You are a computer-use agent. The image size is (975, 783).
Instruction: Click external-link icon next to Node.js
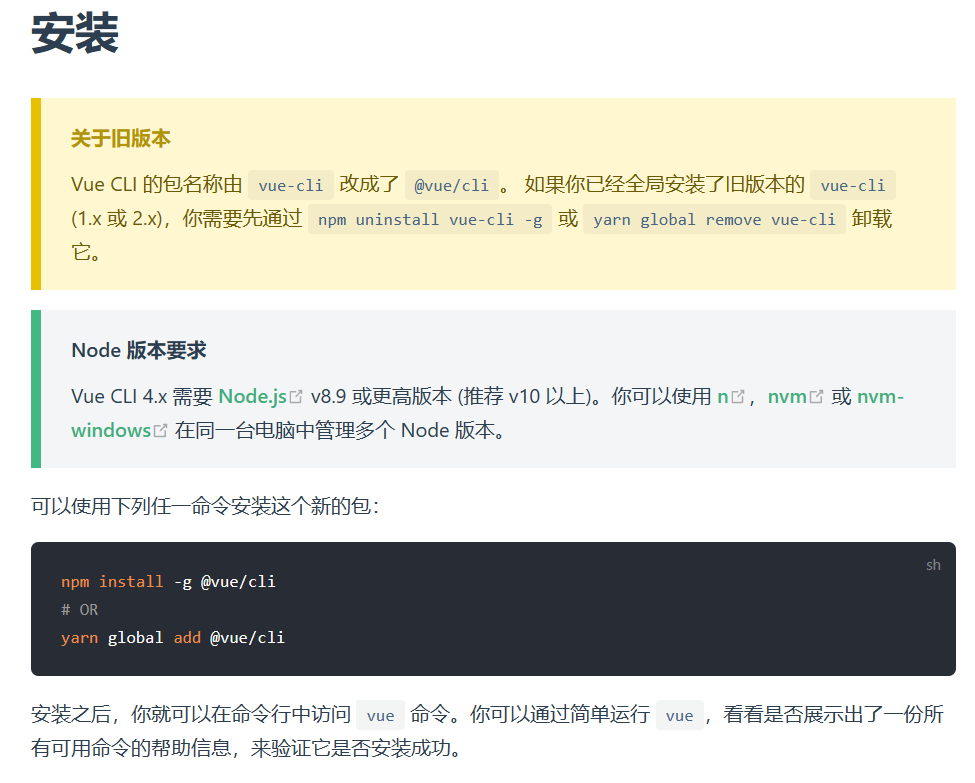coord(296,397)
